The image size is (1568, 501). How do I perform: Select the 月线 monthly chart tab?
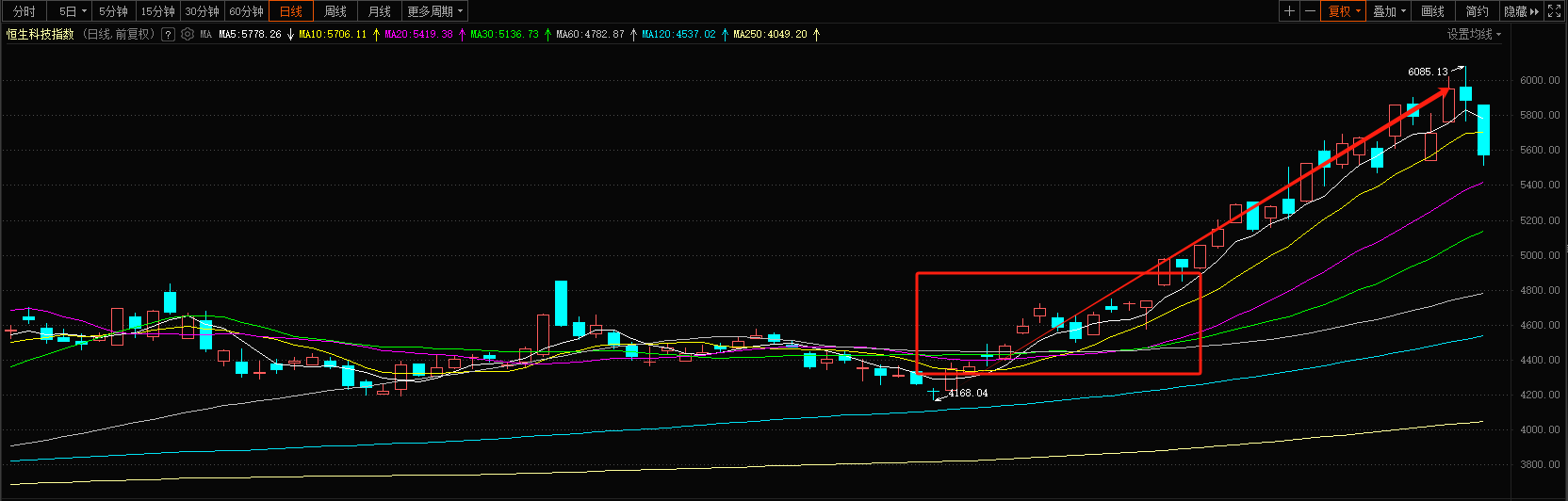[x=379, y=11]
